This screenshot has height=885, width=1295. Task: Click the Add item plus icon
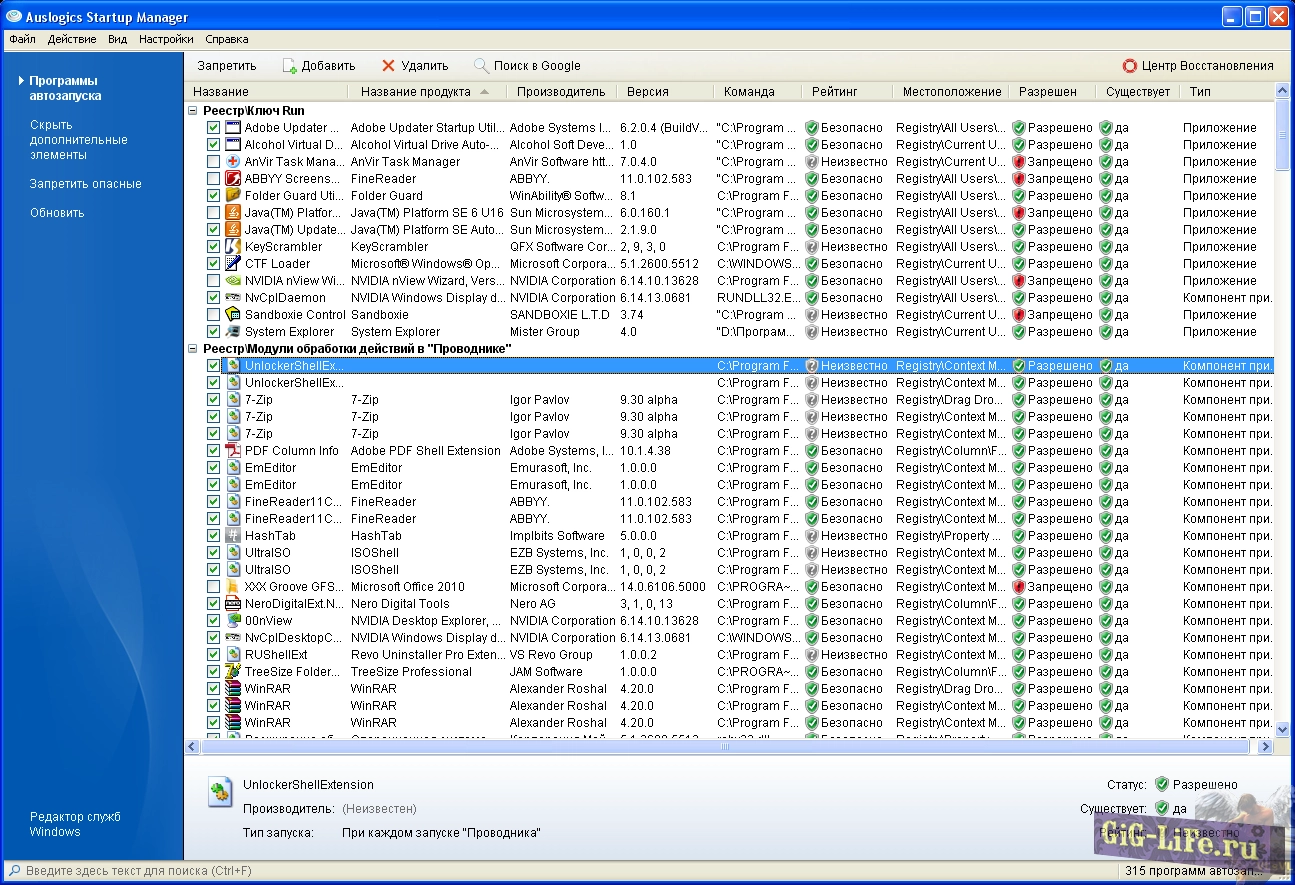coord(290,66)
